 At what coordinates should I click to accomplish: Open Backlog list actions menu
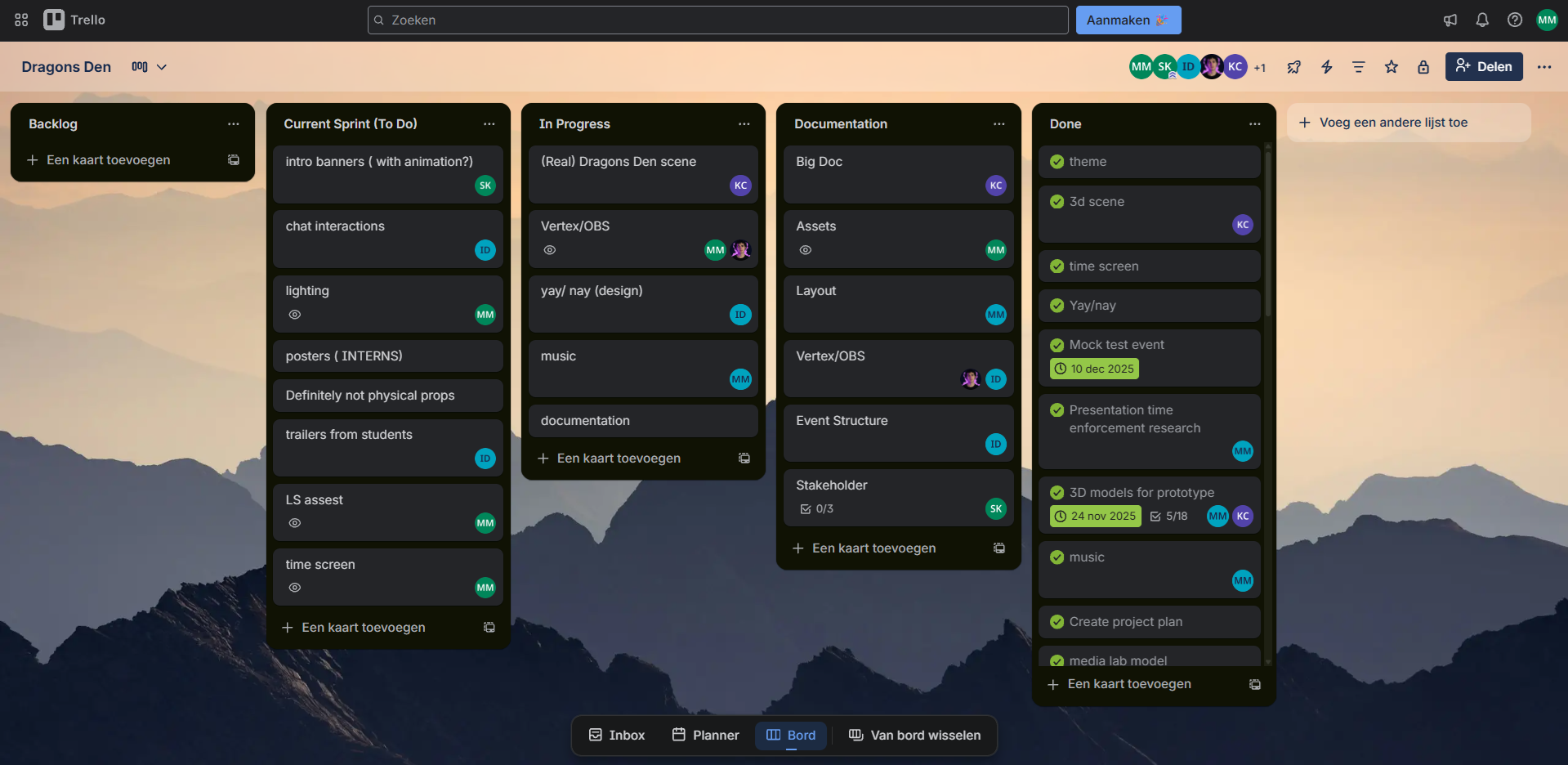(x=234, y=124)
